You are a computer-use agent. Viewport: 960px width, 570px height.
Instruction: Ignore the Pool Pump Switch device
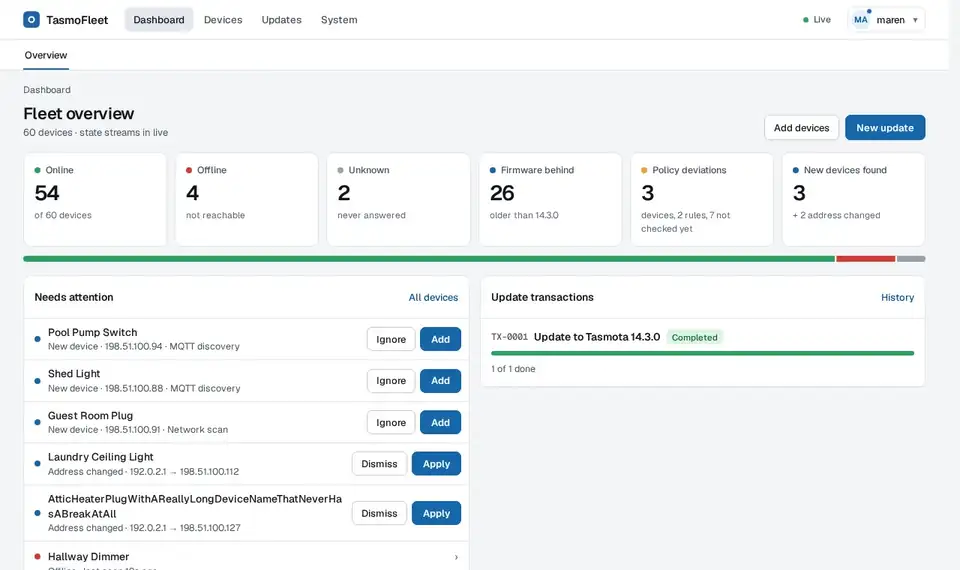click(391, 339)
